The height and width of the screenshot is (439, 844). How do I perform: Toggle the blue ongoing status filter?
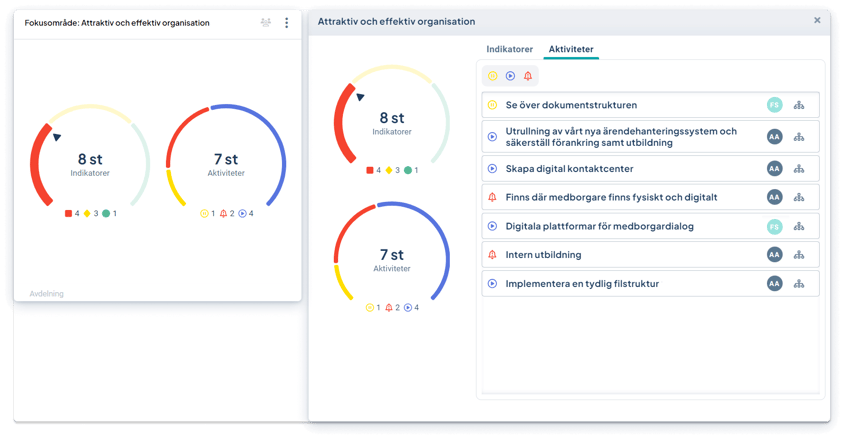(x=510, y=76)
